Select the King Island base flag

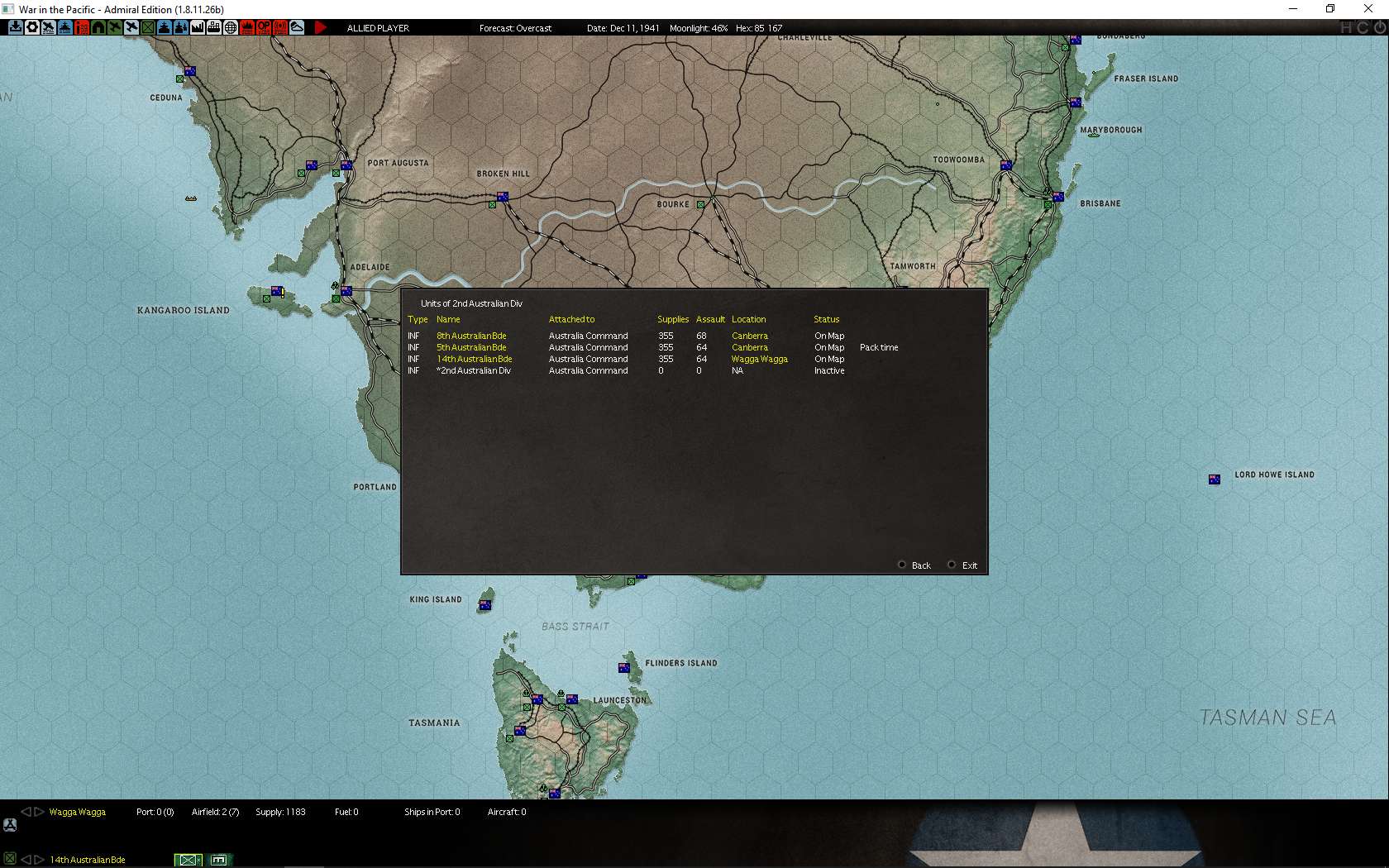click(485, 605)
